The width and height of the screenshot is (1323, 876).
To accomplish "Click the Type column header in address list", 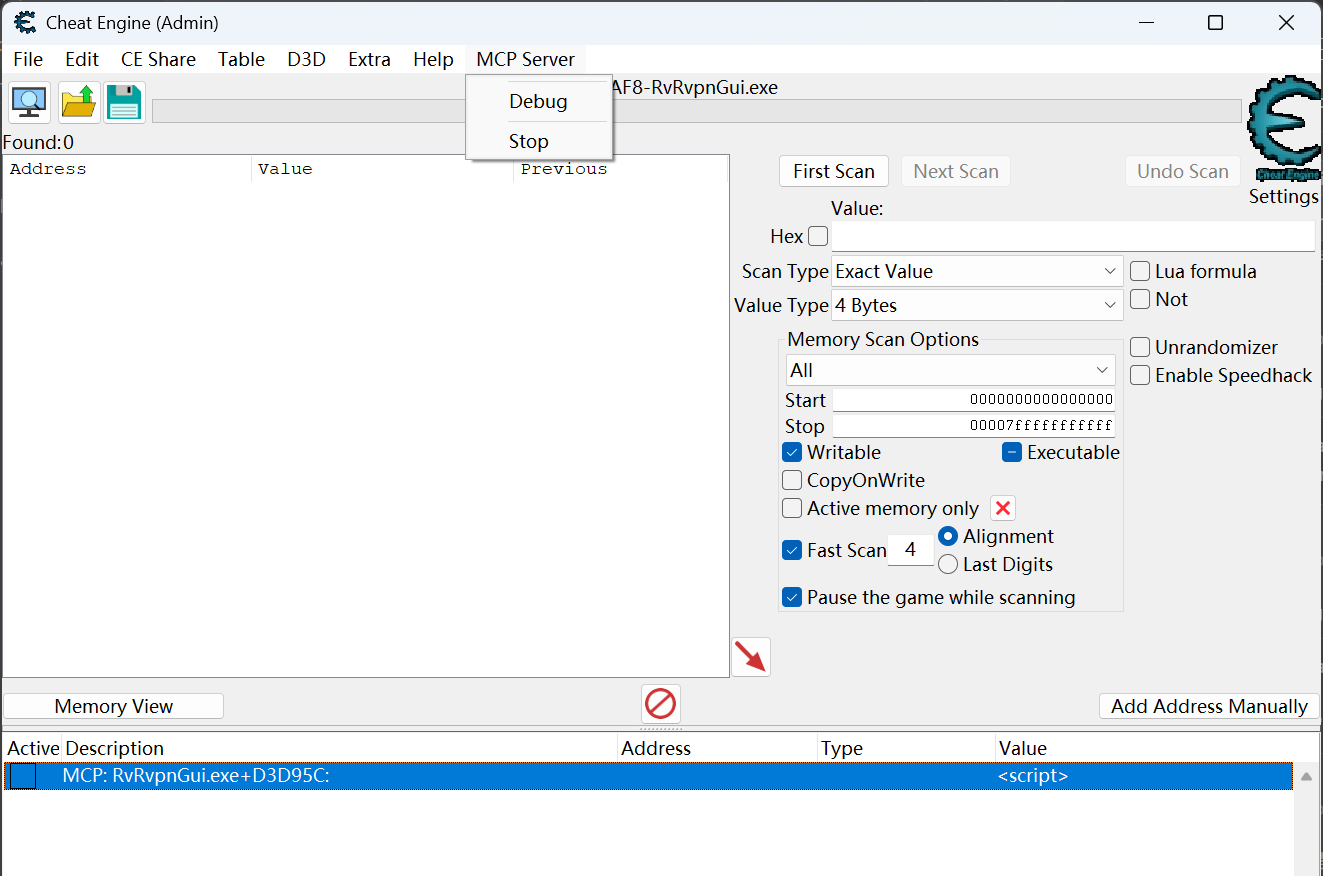I will coord(907,748).
